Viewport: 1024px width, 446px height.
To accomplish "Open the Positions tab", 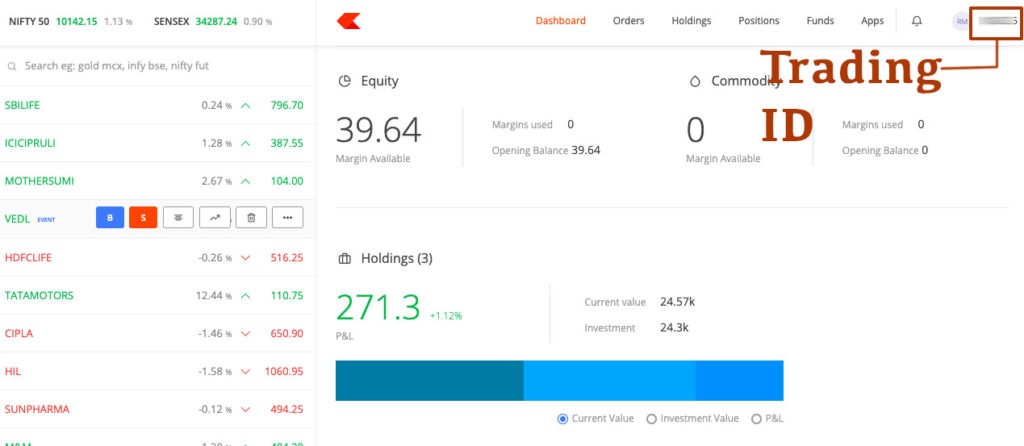I will (758, 21).
